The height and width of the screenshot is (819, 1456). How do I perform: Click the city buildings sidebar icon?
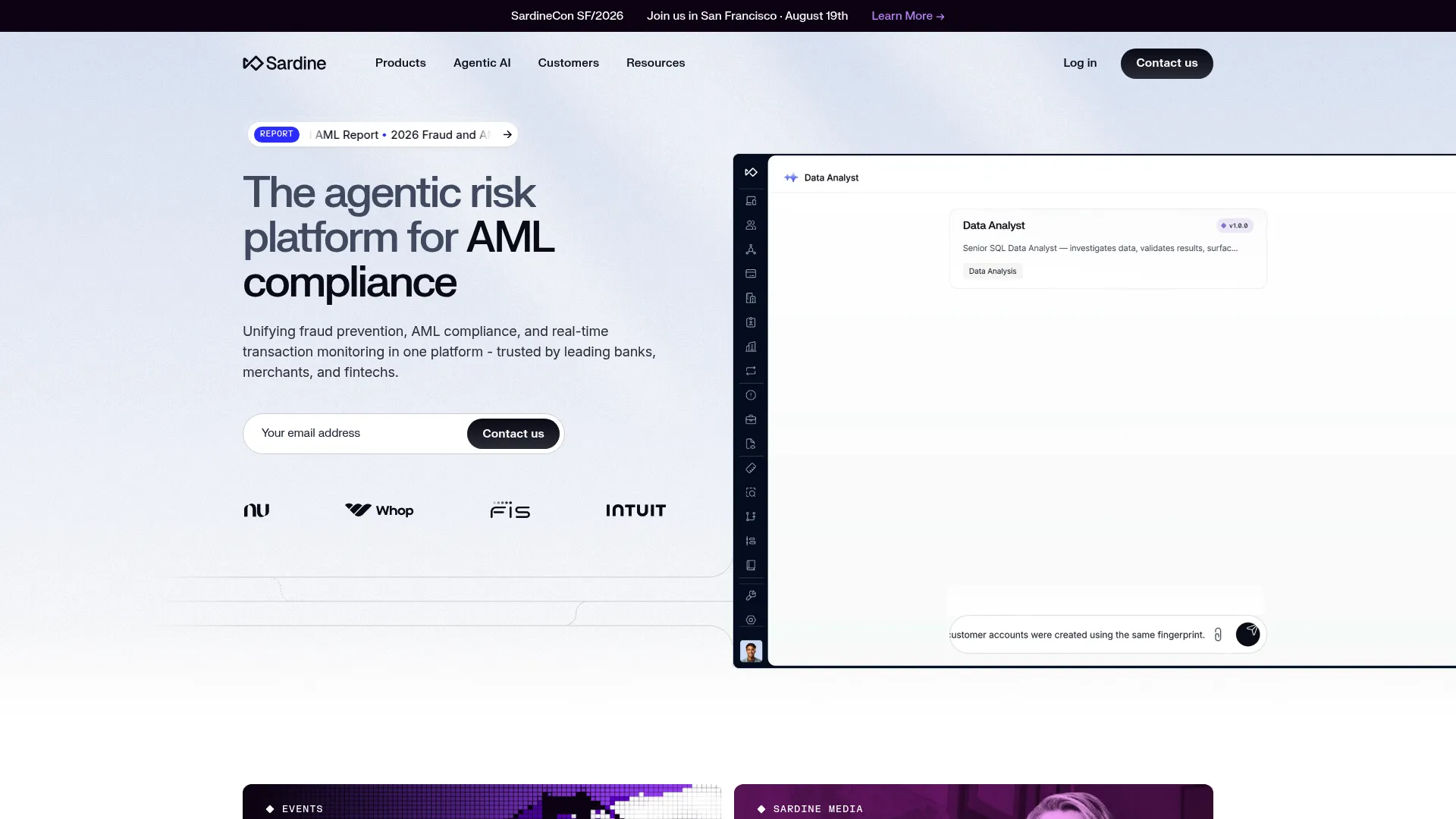click(751, 347)
